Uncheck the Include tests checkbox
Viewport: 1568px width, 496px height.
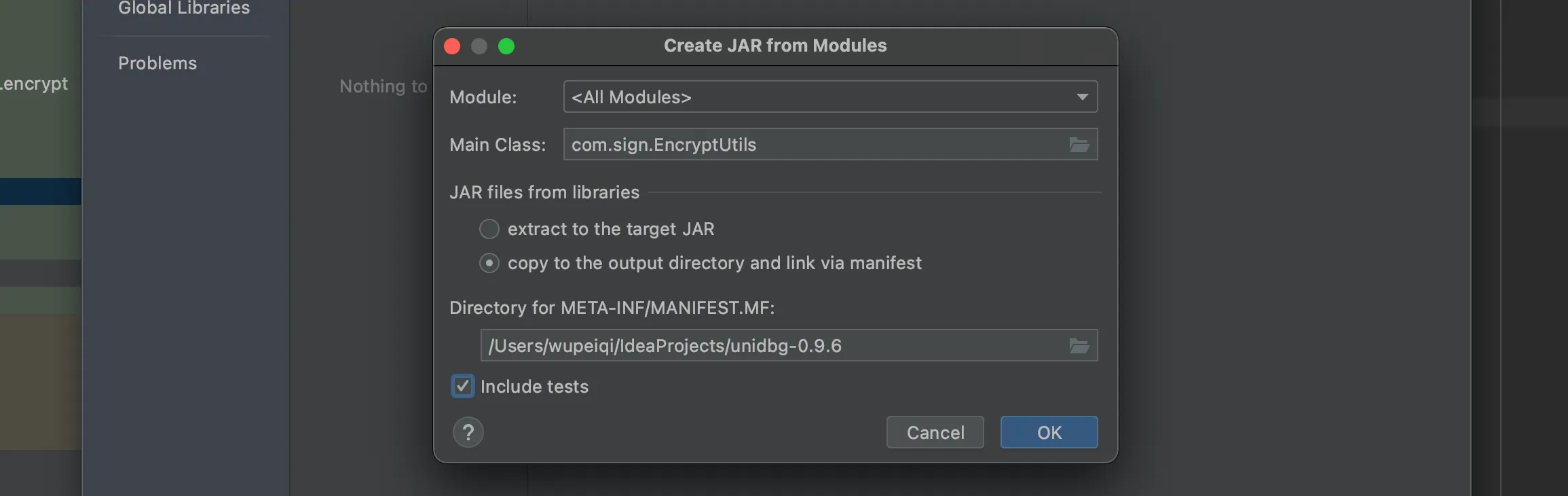(463, 386)
